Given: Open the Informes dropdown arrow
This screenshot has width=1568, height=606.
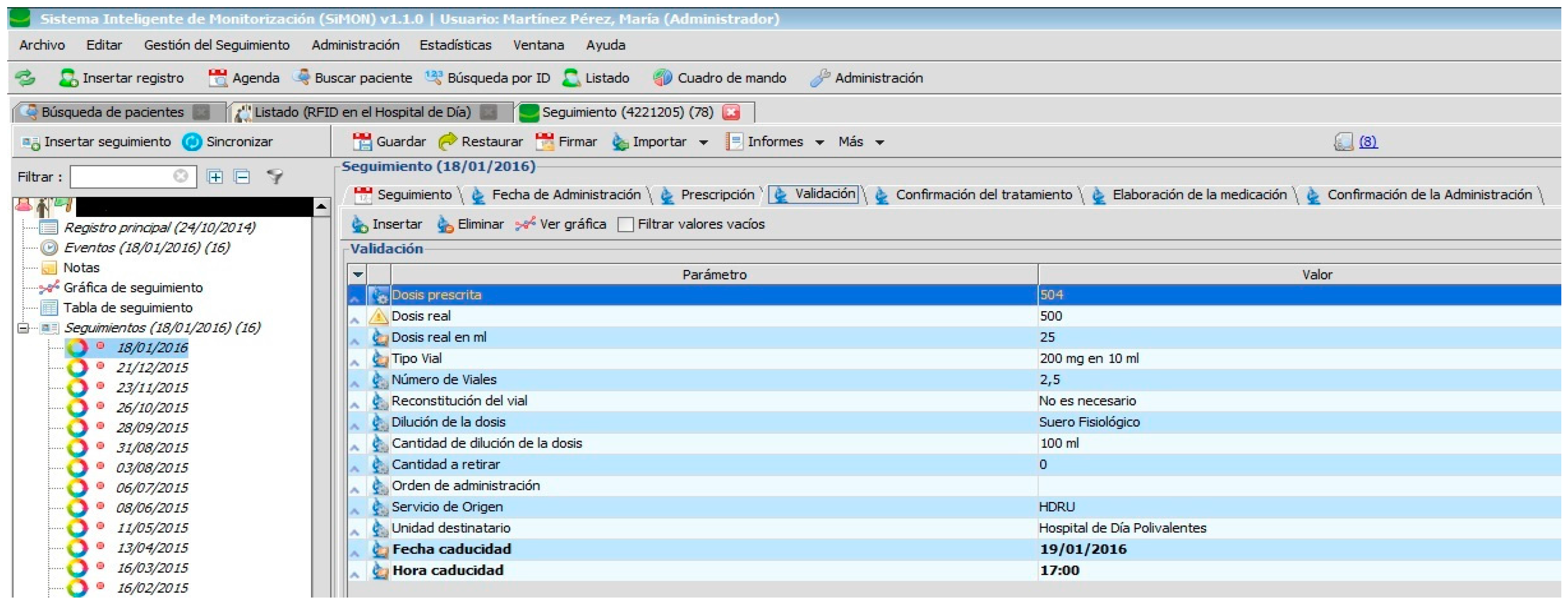Looking at the screenshot, I should coord(820,142).
